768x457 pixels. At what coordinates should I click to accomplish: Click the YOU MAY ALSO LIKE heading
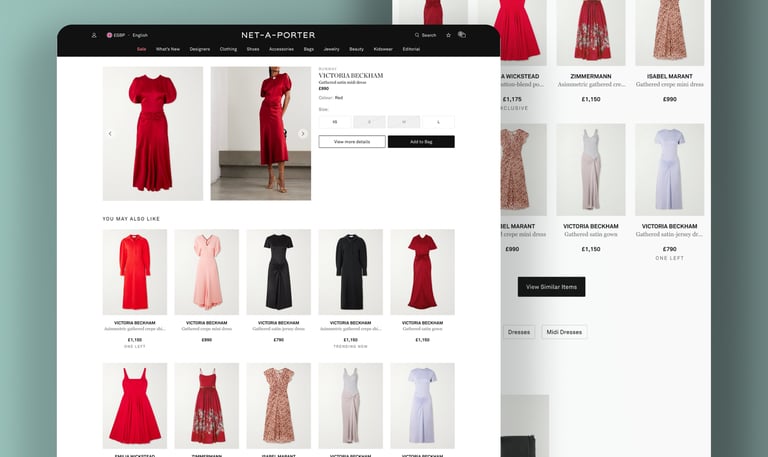point(131,219)
